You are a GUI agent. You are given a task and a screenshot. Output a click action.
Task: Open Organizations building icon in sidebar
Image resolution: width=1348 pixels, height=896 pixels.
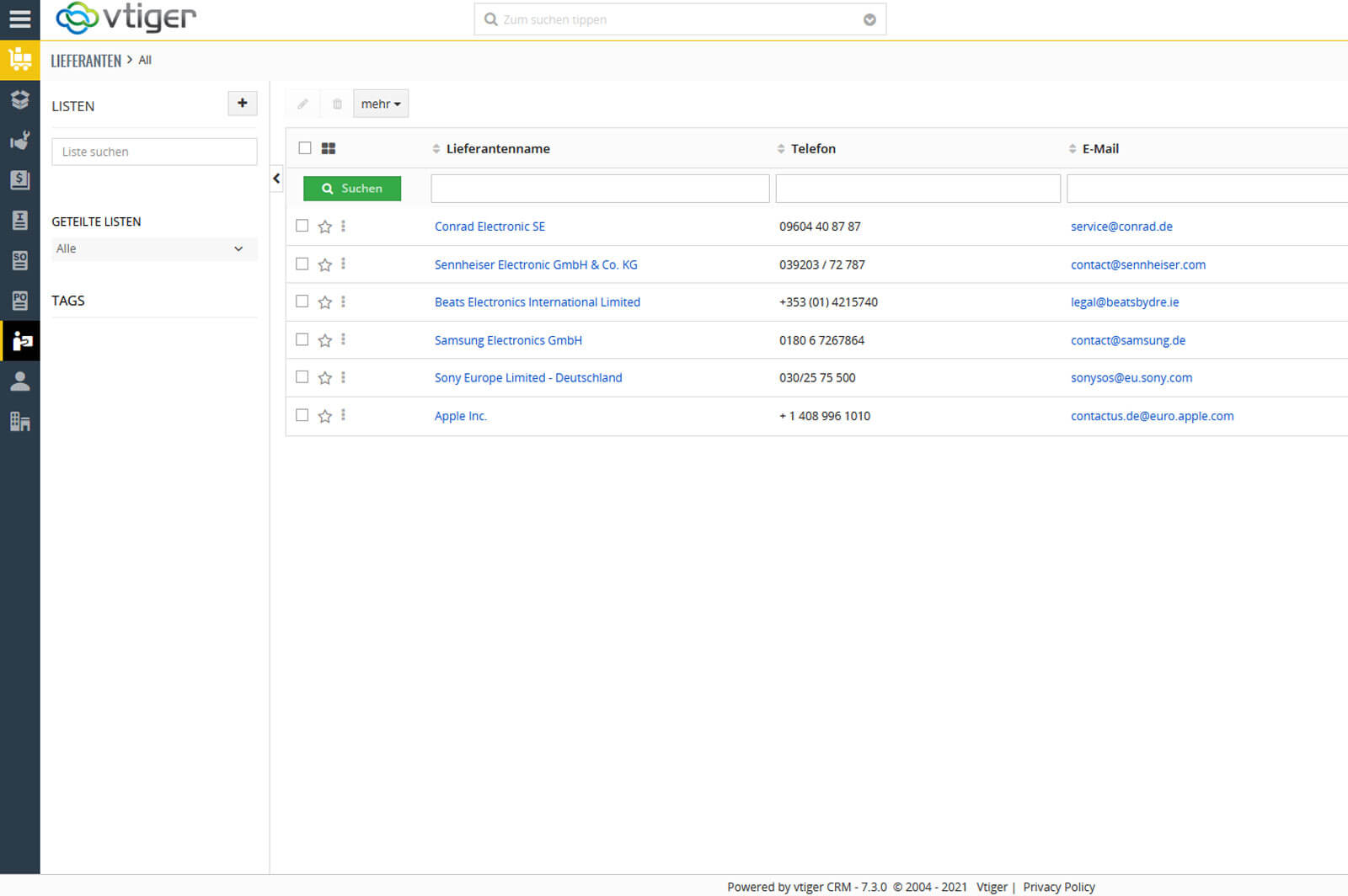click(x=19, y=422)
